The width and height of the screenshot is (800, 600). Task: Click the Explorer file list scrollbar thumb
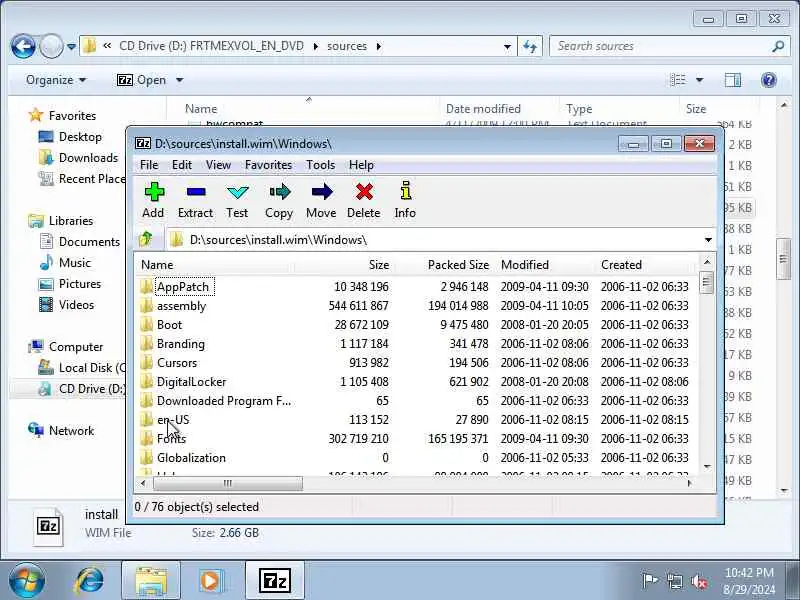coord(783,259)
